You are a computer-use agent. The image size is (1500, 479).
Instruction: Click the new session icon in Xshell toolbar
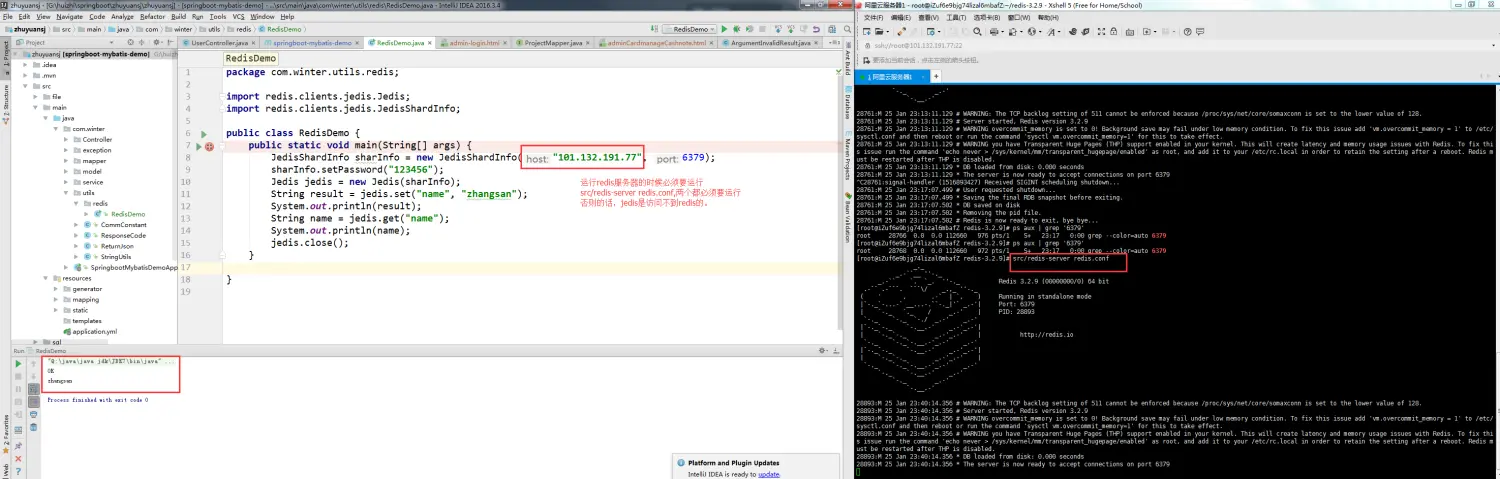(x=865, y=31)
